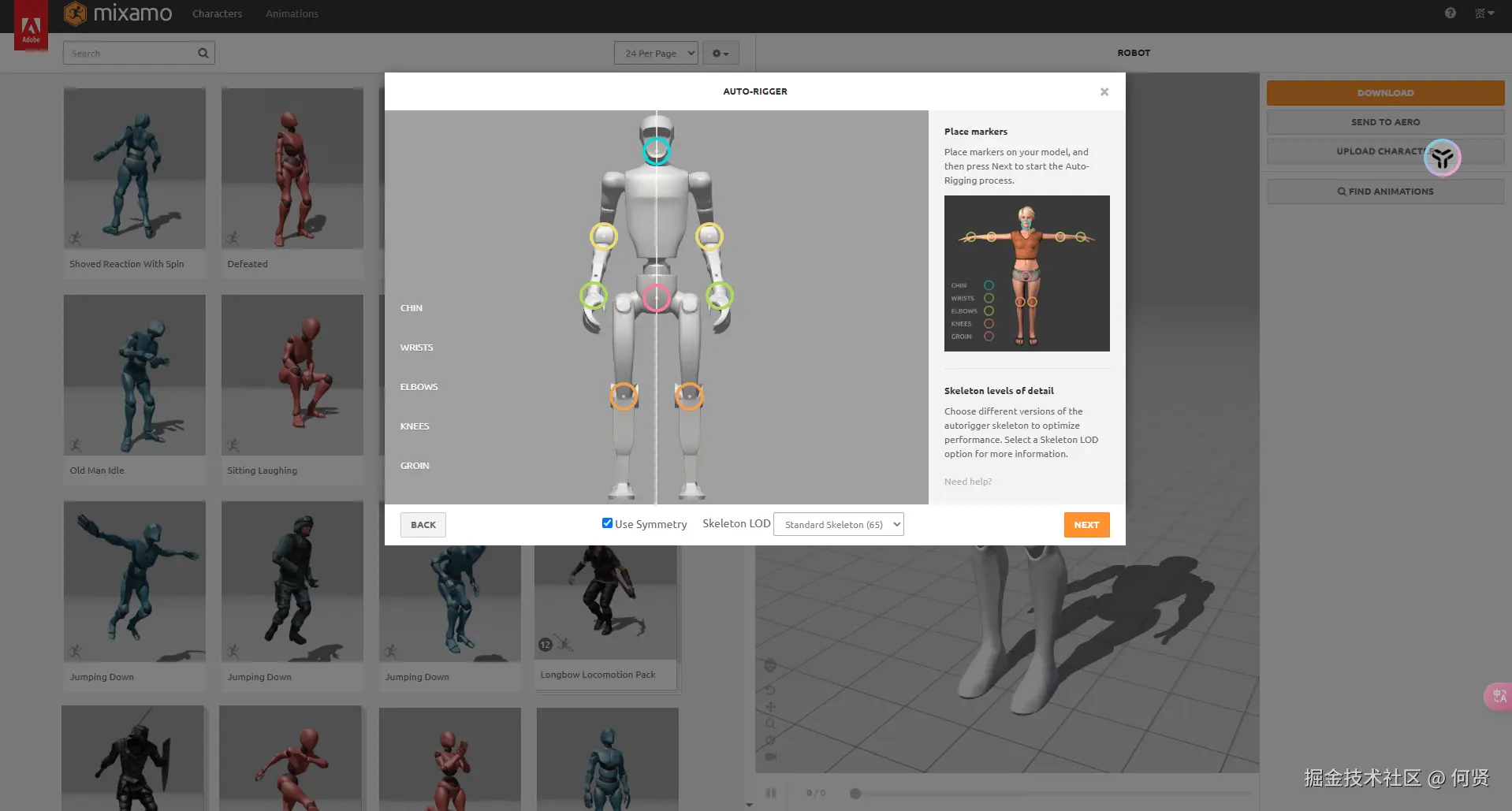This screenshot has height=811, width=1512.
Task: Select Shoved Reaction With Spin animation thumbnail
Action: (135, 169)
